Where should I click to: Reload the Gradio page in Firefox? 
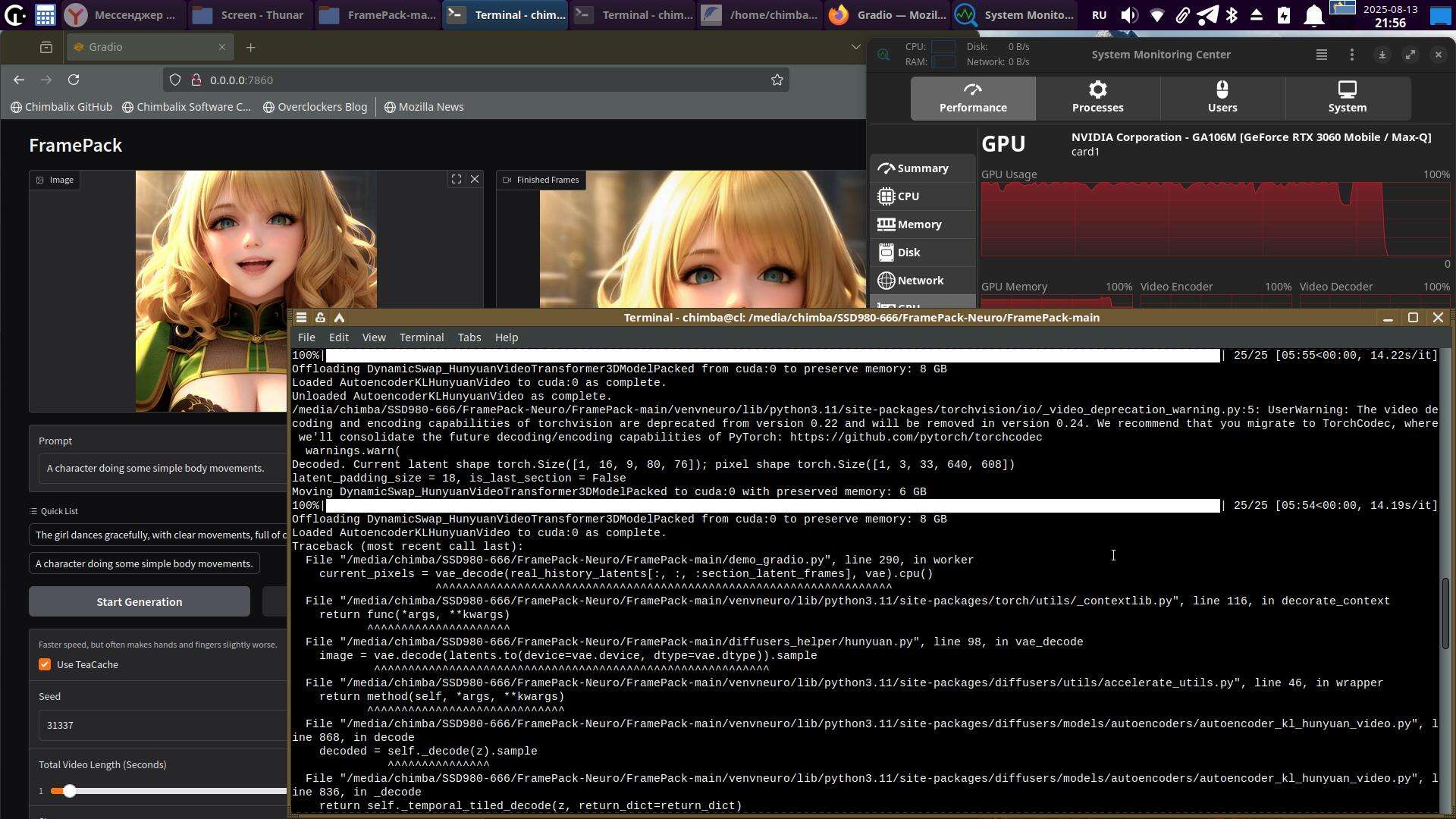[x=74, y=80]
